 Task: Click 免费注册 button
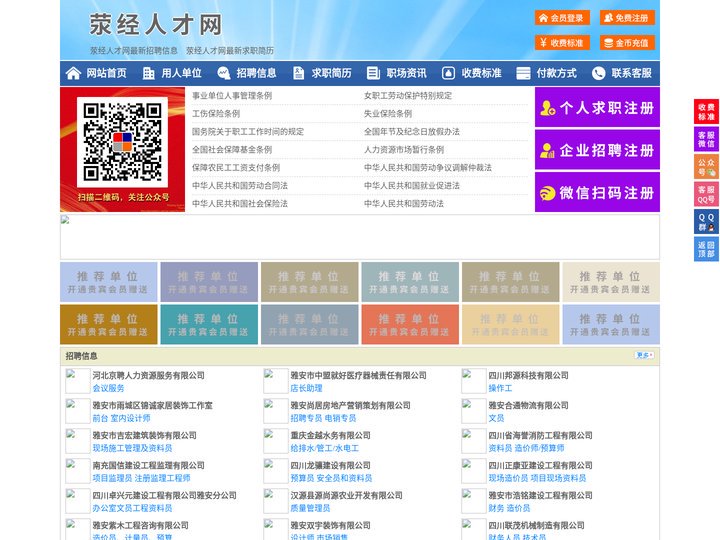coord(627,18)
